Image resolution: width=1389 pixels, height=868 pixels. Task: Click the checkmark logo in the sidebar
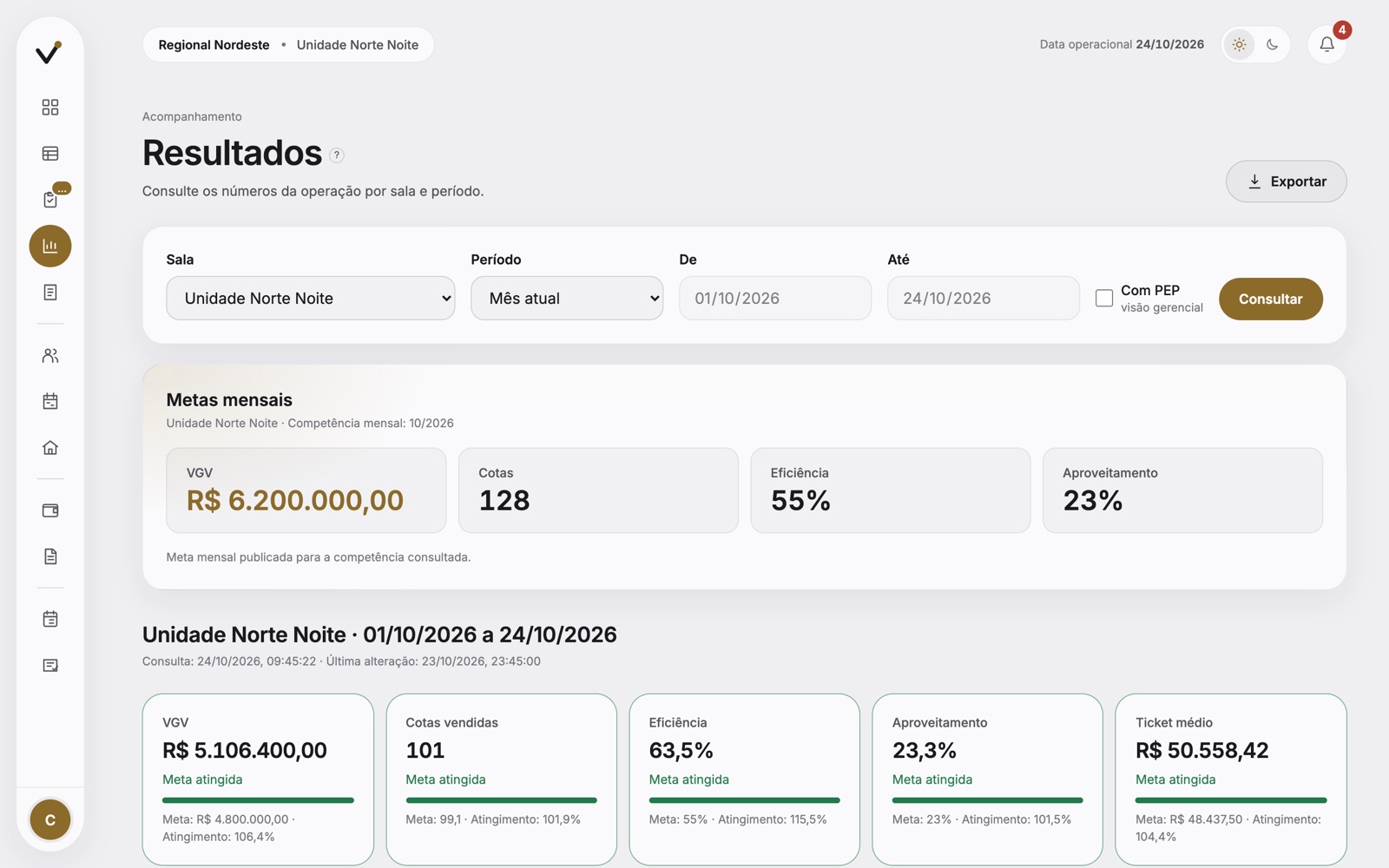pos(49,53)
